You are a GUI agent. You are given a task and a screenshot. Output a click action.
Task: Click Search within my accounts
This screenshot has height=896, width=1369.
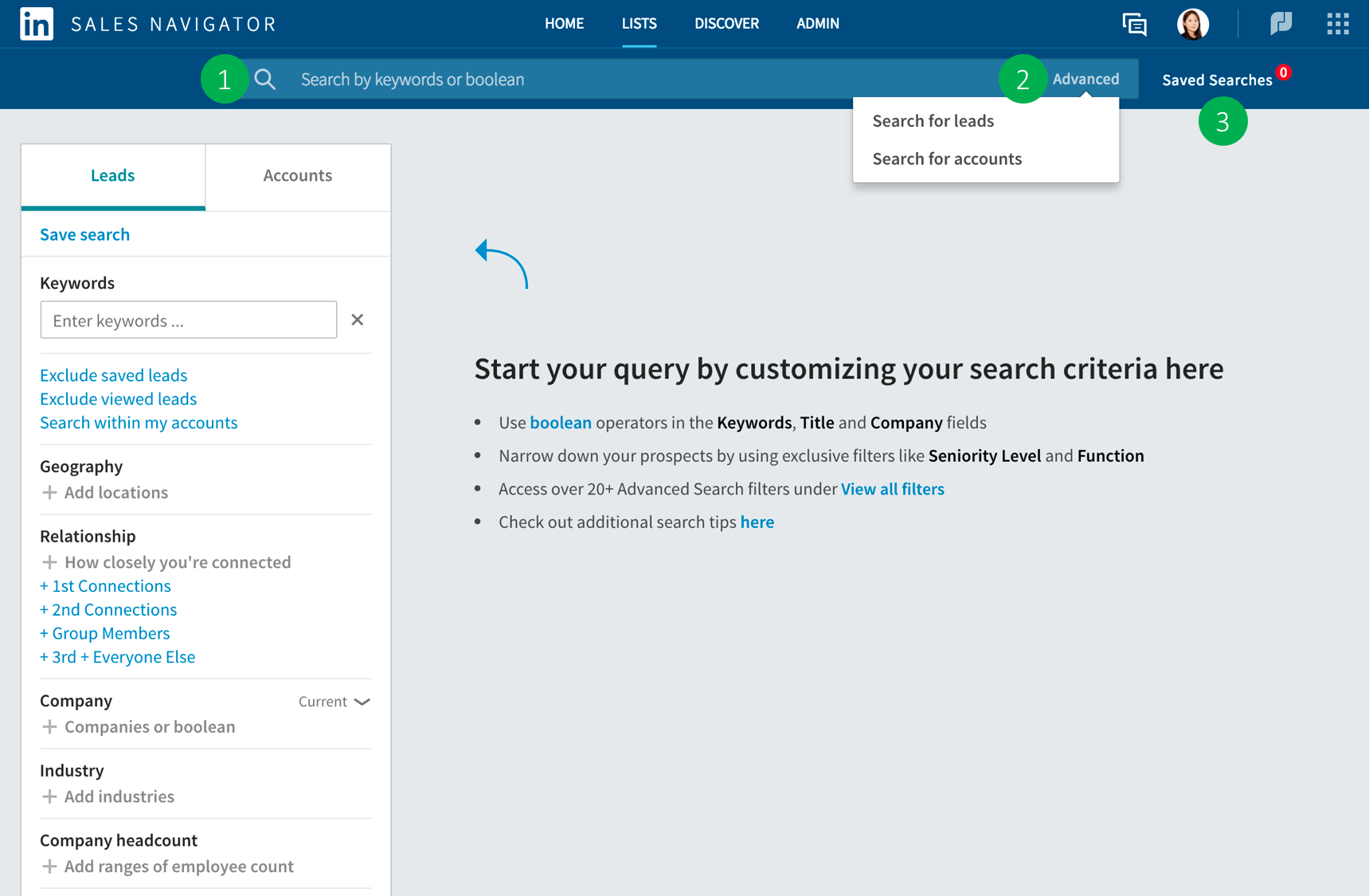139,423
